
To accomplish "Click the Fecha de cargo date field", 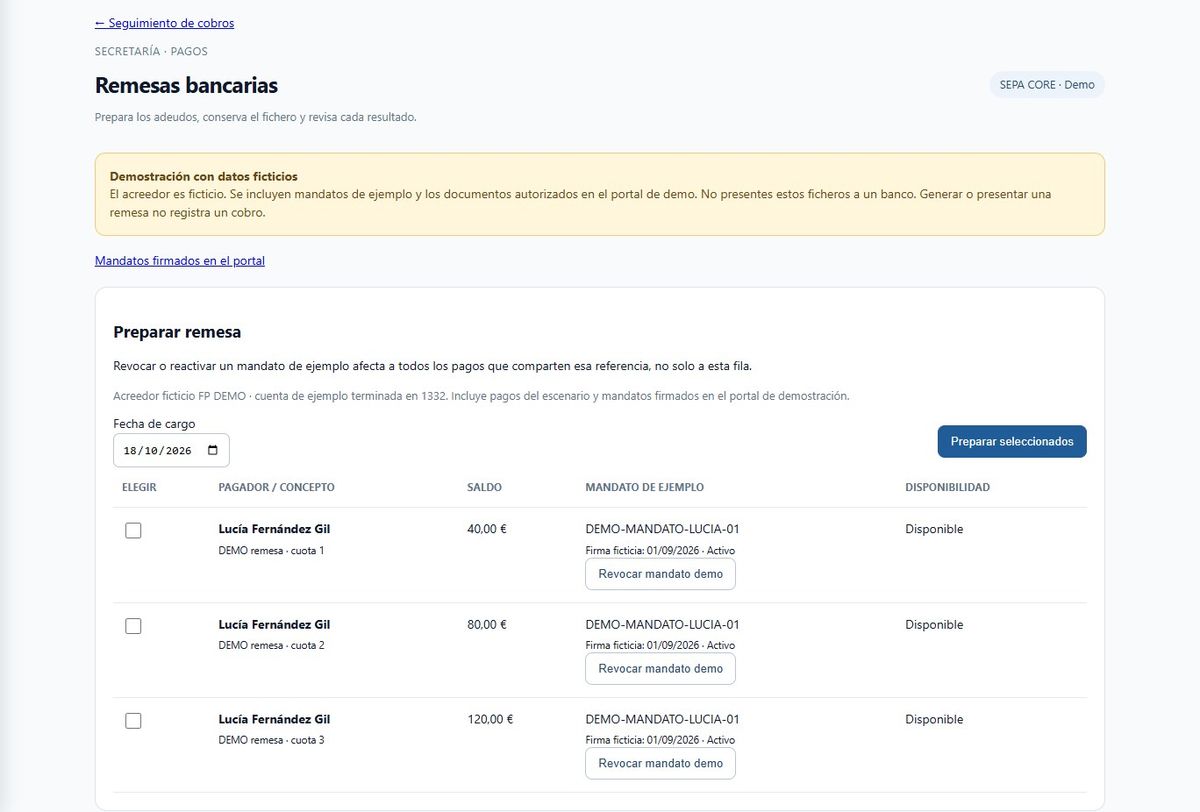I will [171, 451].
